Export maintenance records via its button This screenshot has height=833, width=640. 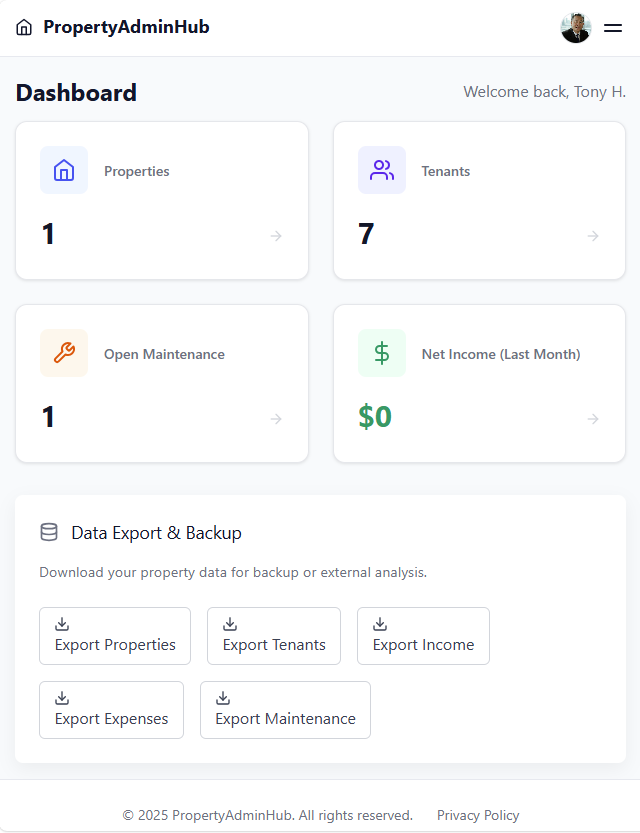point(285,710)
